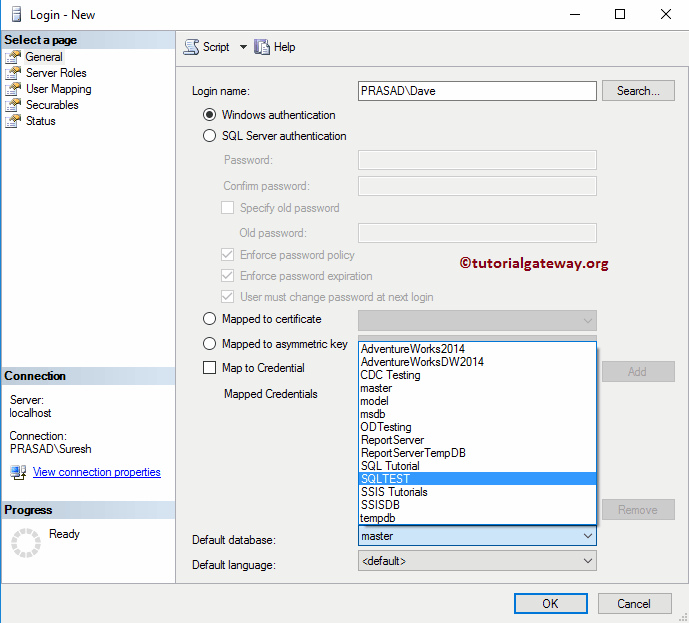Open the Default language dropdown
The height and width of the screenshot is (623, 689).
point(587,561)
